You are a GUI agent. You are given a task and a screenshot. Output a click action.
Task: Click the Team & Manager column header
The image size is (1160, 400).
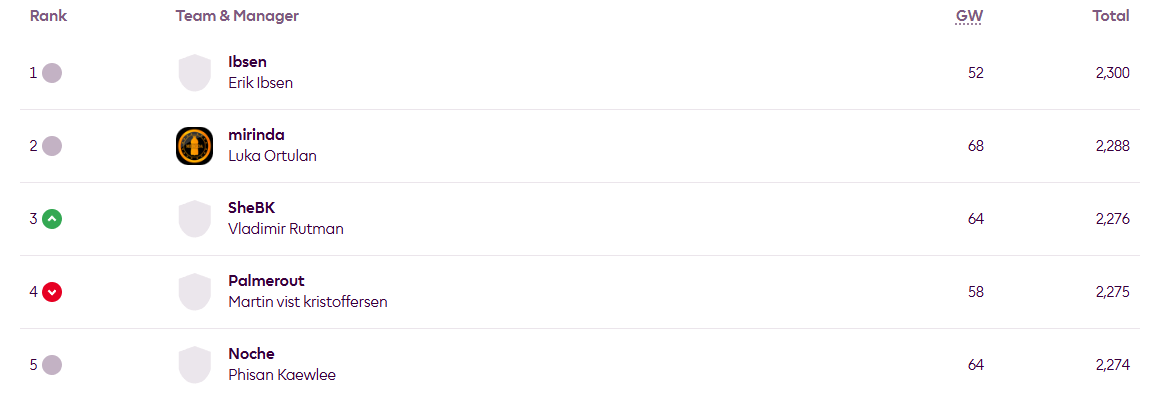[x=237, y=16]
